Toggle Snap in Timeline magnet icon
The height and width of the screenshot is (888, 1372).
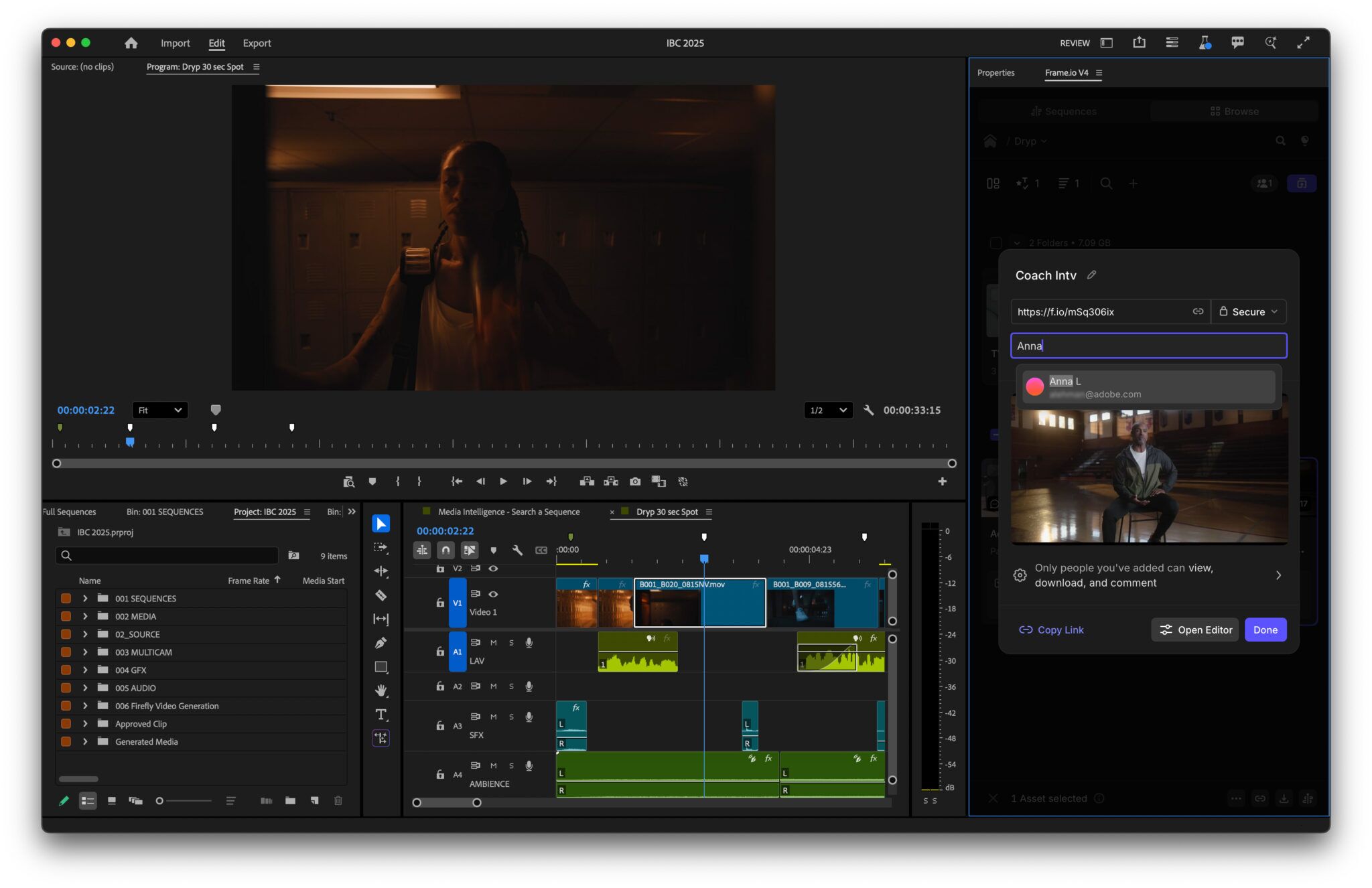click(x=445, y=550)
